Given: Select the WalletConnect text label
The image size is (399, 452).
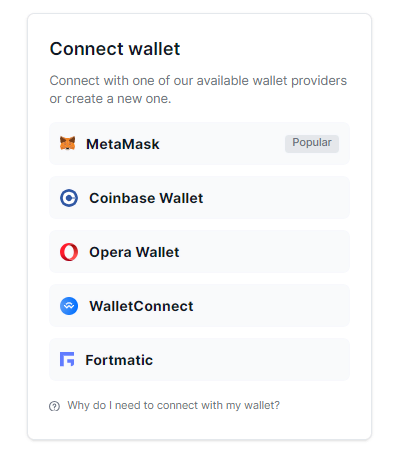Looking at the screenshot, I should coord(141,306).
